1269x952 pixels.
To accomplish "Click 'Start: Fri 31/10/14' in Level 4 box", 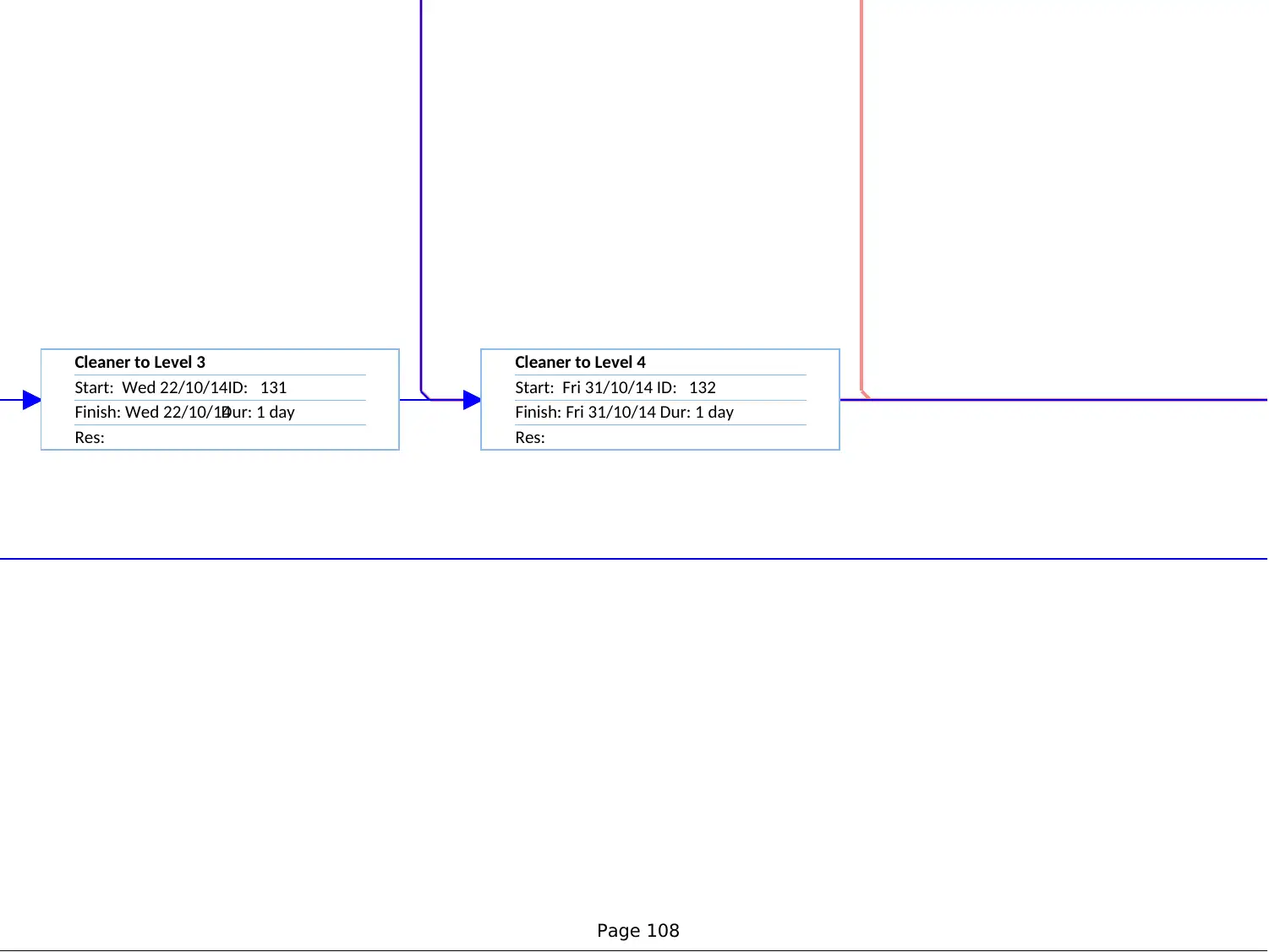I will pyautogui.click(x=585, y=388).
